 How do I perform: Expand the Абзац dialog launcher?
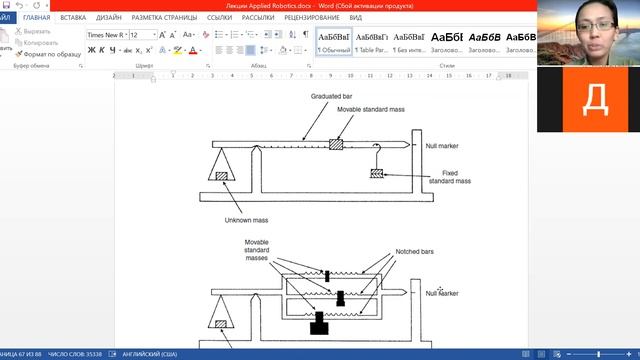point(309,66)
